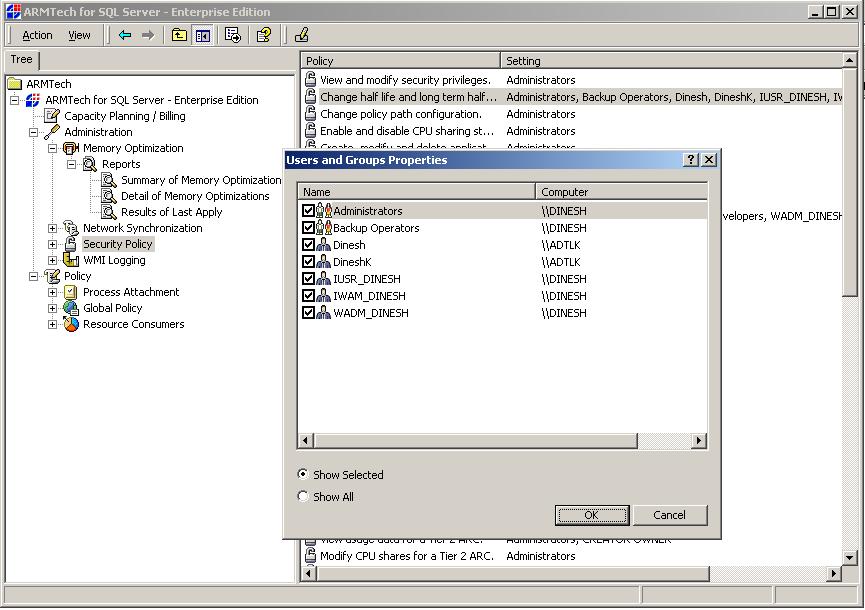Screen dimensions: 865x610
Task: Select Detail of Memory Optimizations report
Action: point(195,196)
